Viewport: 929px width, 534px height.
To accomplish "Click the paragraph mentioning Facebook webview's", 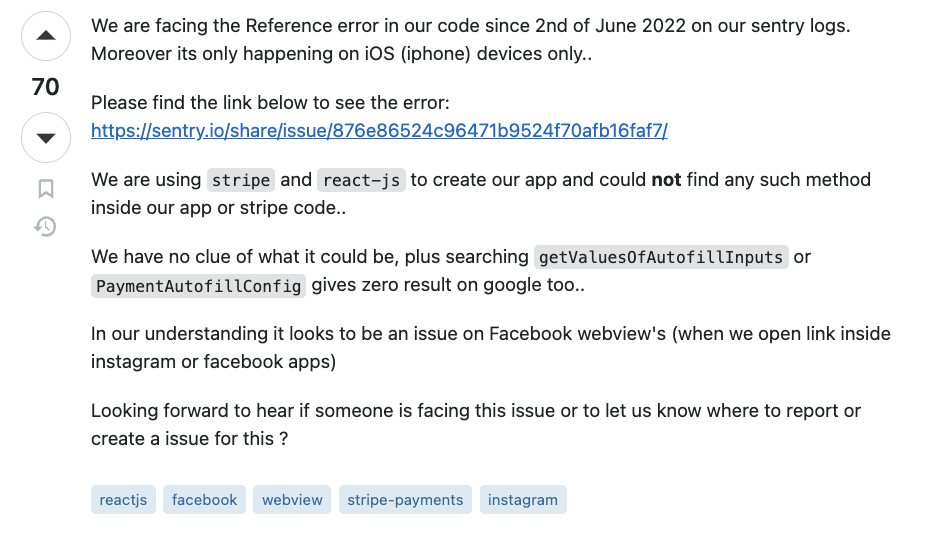I will click(491, 348).
